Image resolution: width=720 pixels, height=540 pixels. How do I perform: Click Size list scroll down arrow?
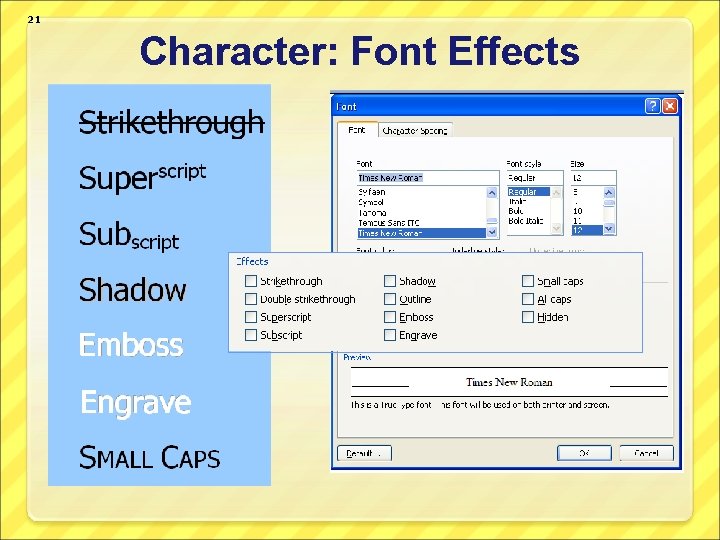609,228
